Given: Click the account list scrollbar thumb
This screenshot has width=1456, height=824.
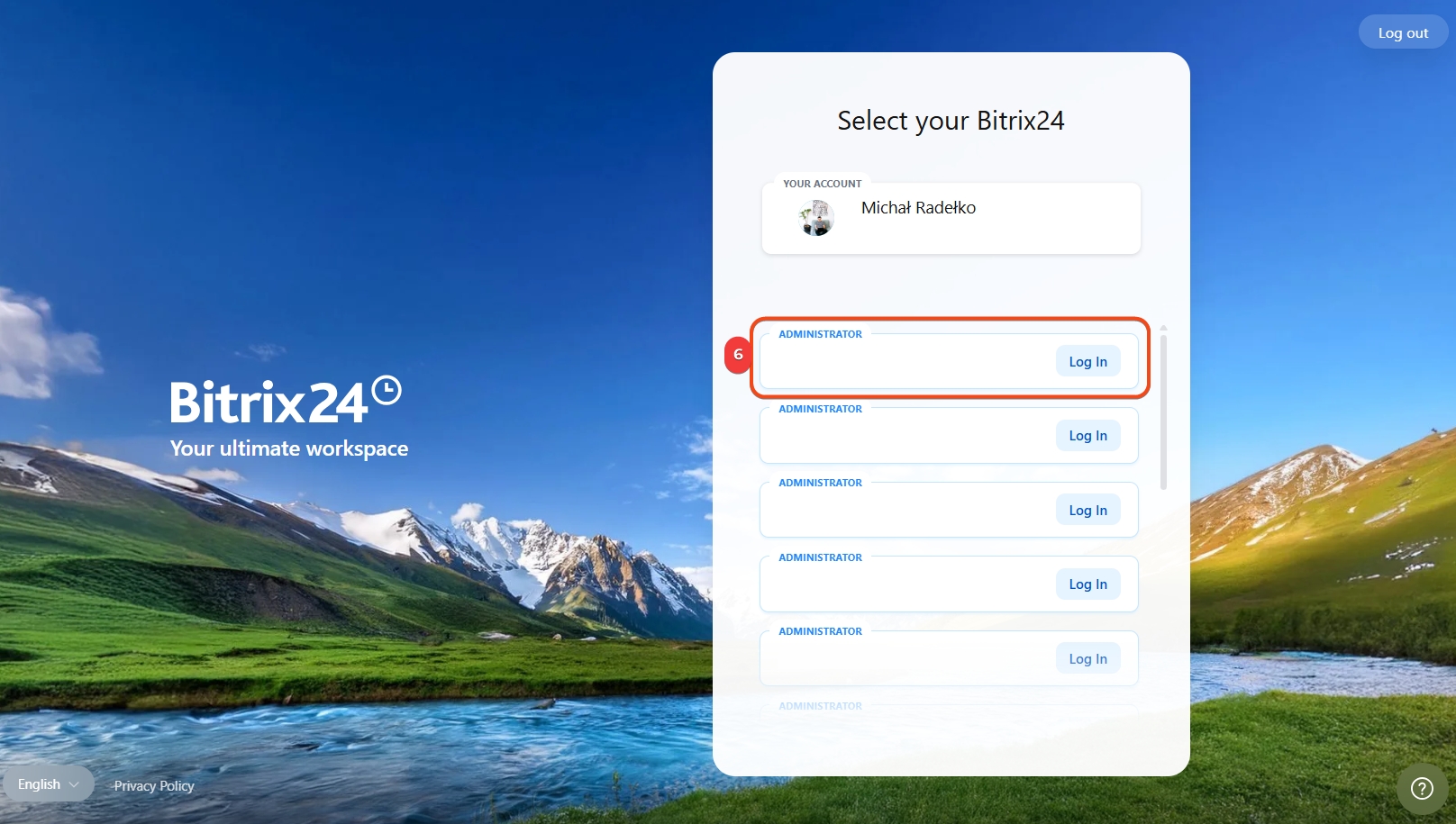Looking at the screenshot, I should [x=1163, y=412].
